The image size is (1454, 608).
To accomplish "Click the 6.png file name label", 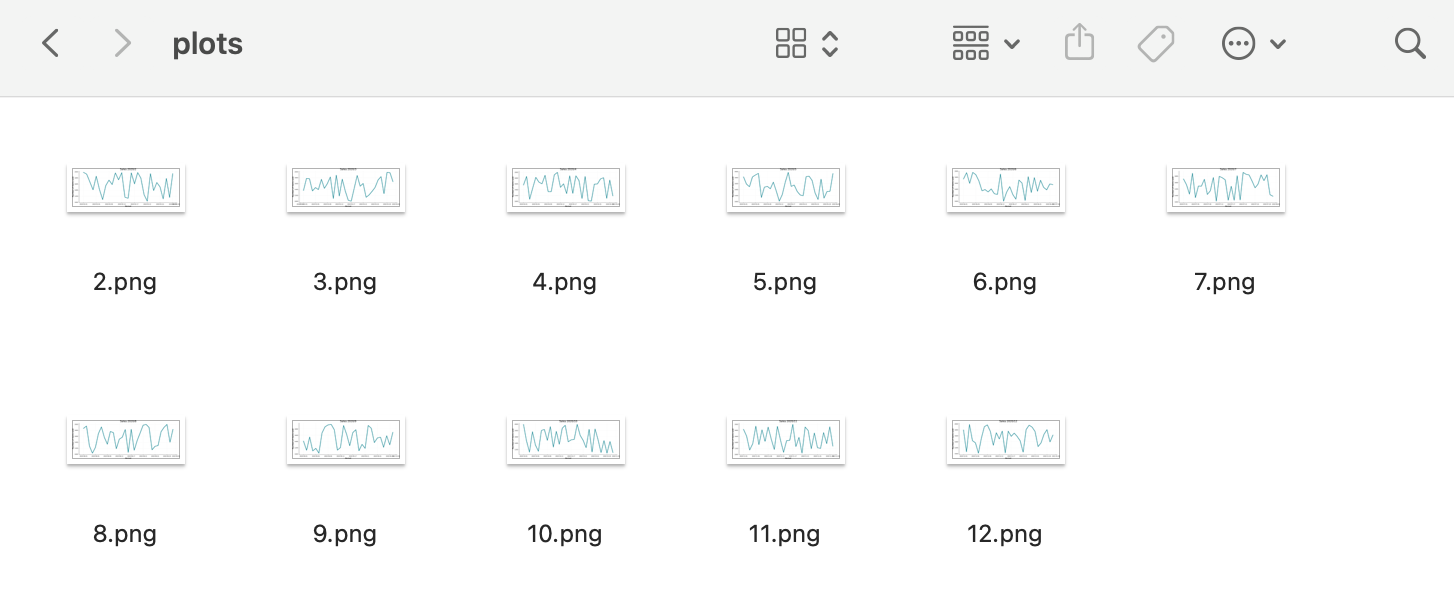I will click(1005, 282).
